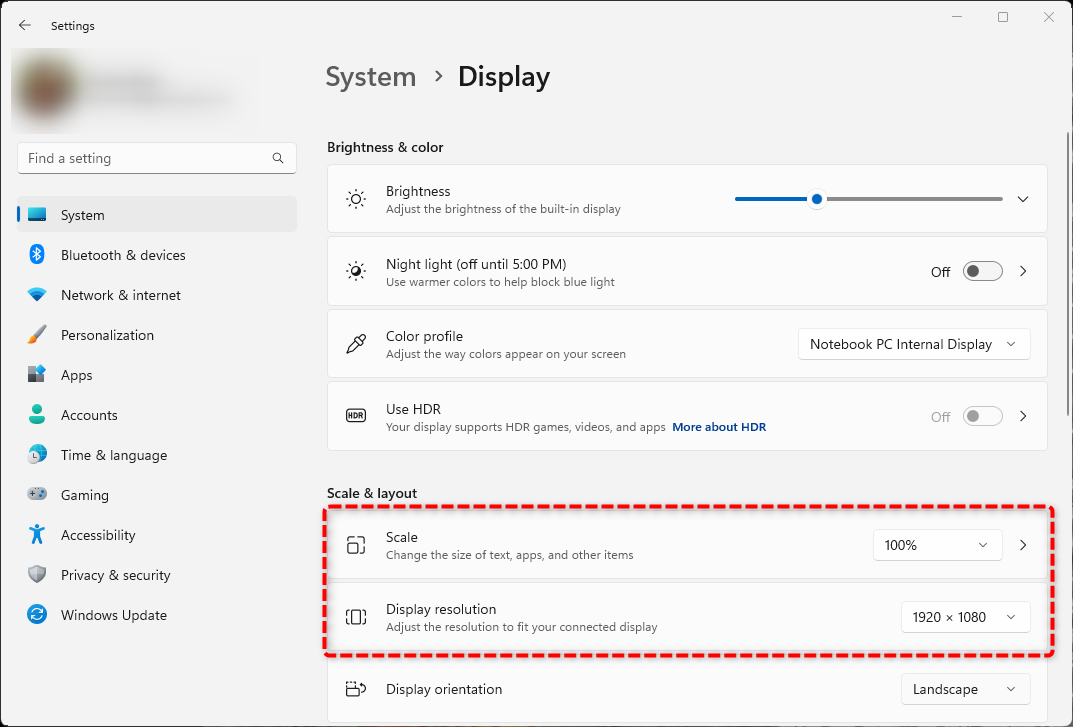
Task: Click the More about HDR link
Action: point(719,427)
